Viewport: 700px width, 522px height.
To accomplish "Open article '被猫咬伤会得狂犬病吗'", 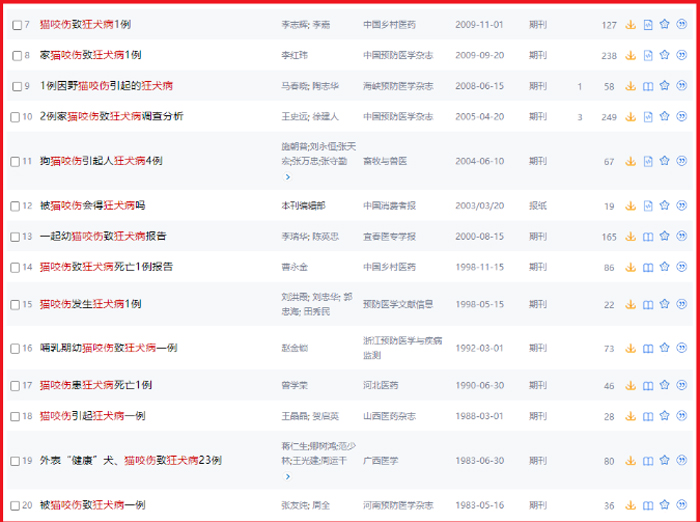I will tap(92, 206).
